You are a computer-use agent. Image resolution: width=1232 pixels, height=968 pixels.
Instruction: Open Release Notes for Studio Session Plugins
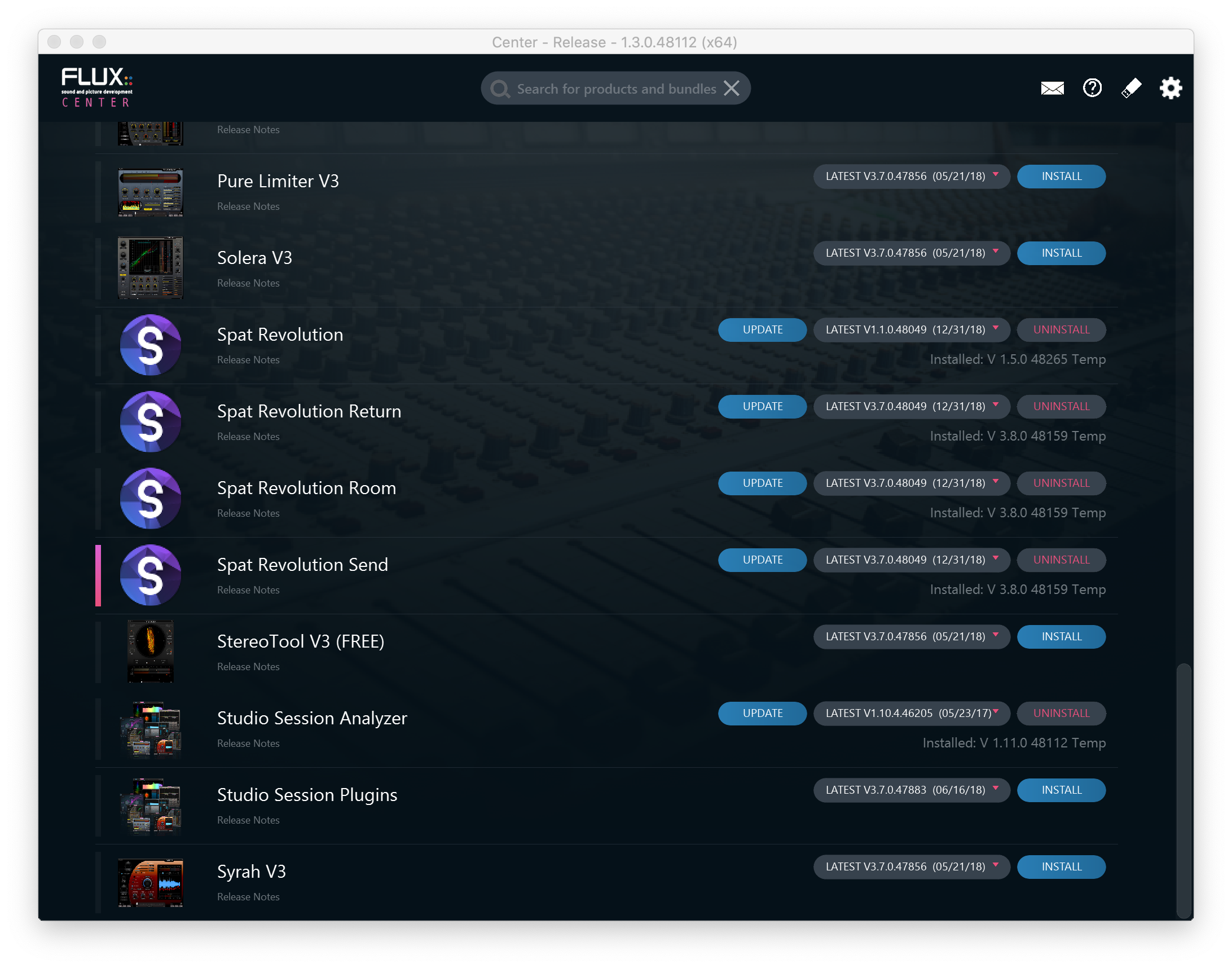coord(248,820)
